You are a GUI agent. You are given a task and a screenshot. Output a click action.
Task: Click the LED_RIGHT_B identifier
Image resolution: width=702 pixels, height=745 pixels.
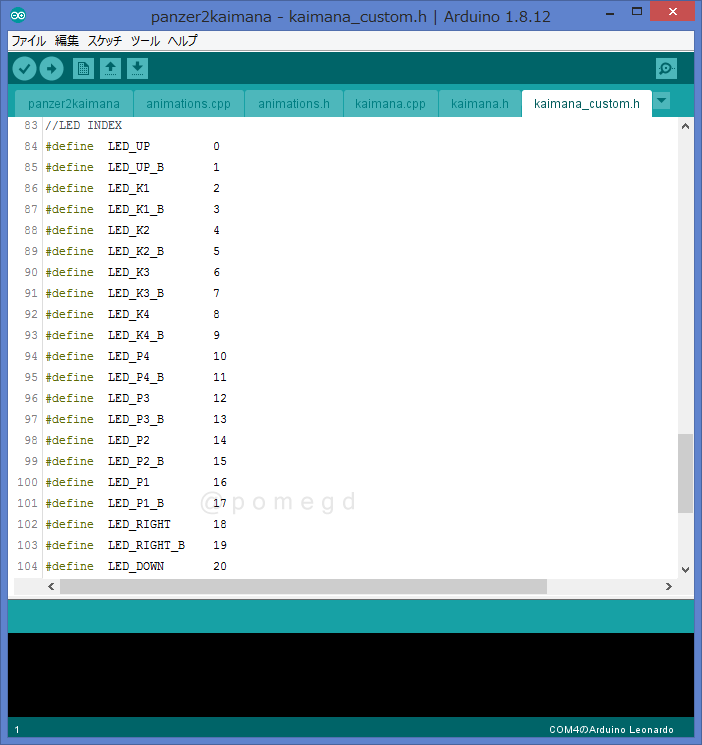(146, 545)
